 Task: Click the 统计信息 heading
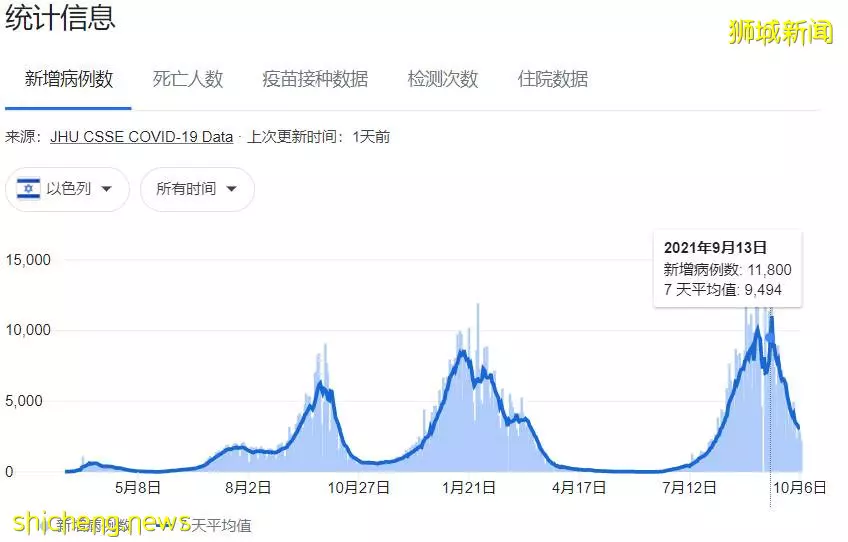click(x=60, y=17)
